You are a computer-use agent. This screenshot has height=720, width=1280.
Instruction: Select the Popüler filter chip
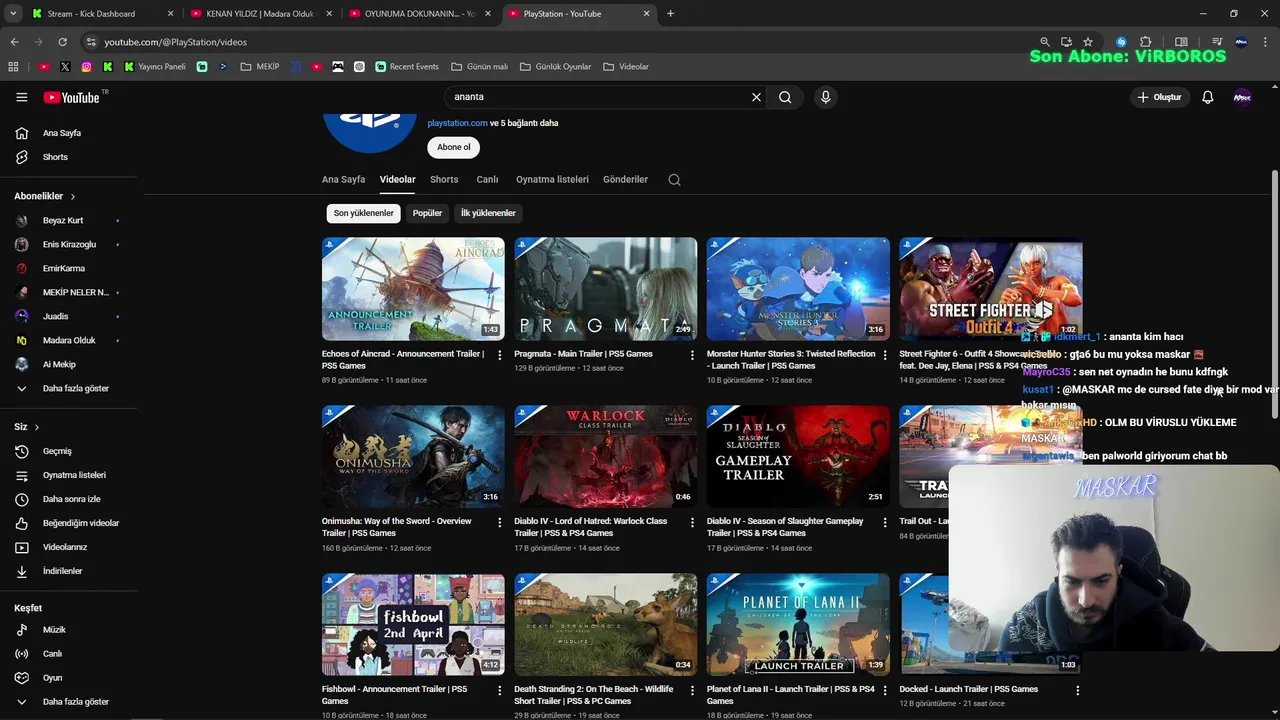pyautogui.click(x=427, y=213)
